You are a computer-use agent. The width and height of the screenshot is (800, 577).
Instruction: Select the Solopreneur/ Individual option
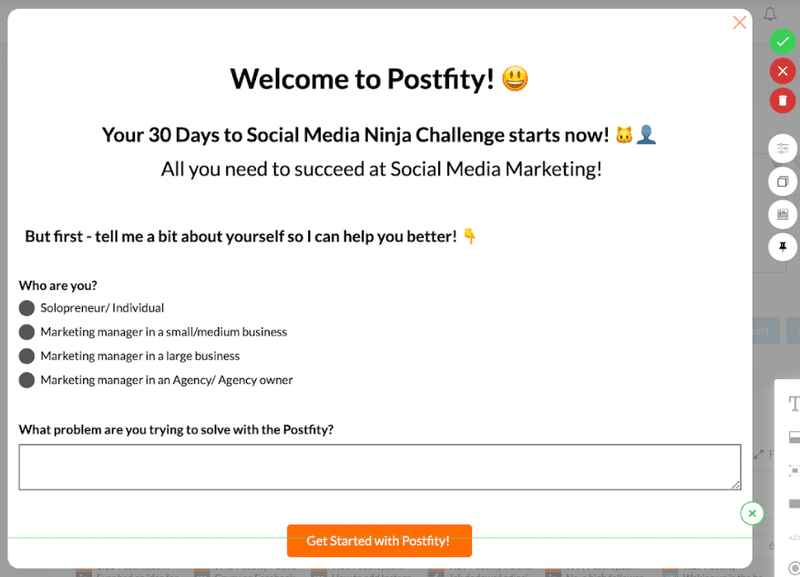click(27, 308)
